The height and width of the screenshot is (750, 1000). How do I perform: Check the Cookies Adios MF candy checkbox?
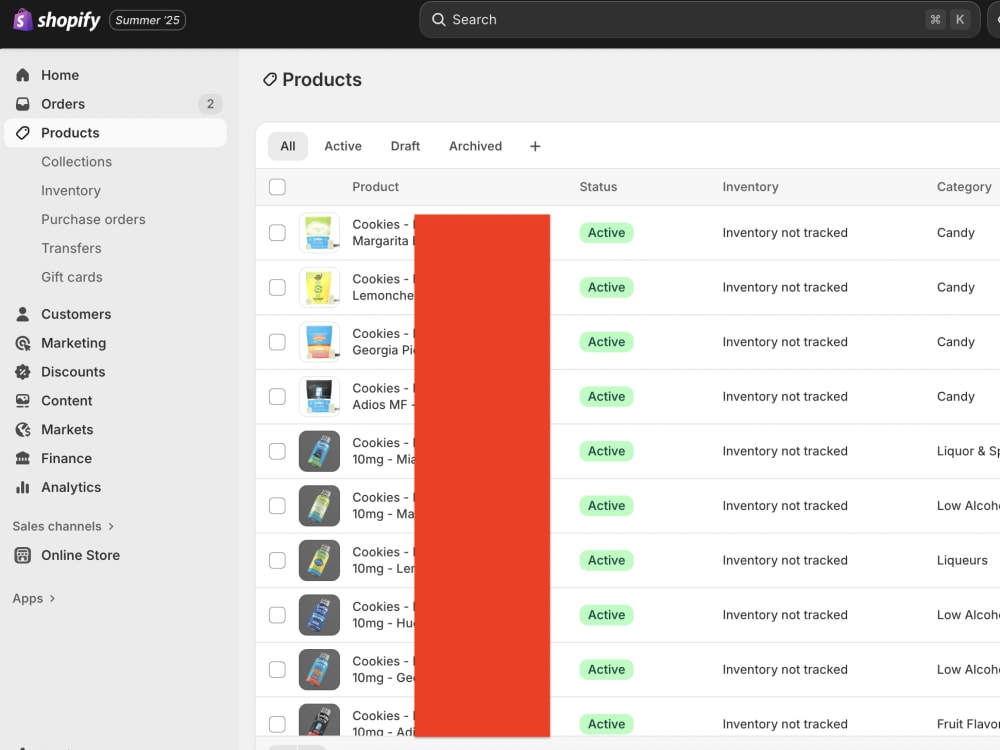[277, 397]
